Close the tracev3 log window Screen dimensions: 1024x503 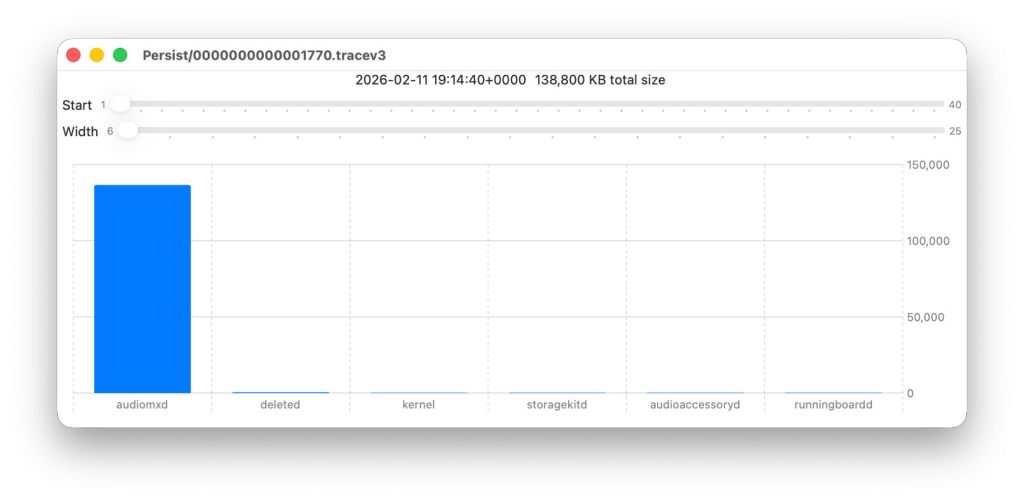(73, 55)
